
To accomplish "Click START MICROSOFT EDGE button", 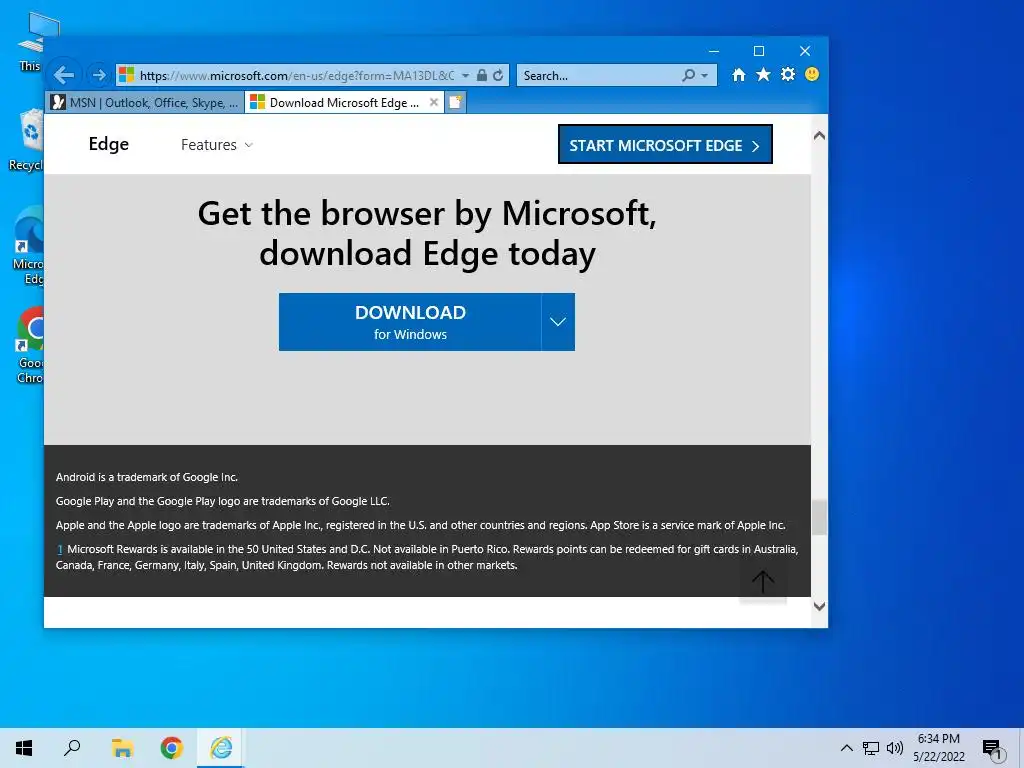I will [665, 144].
